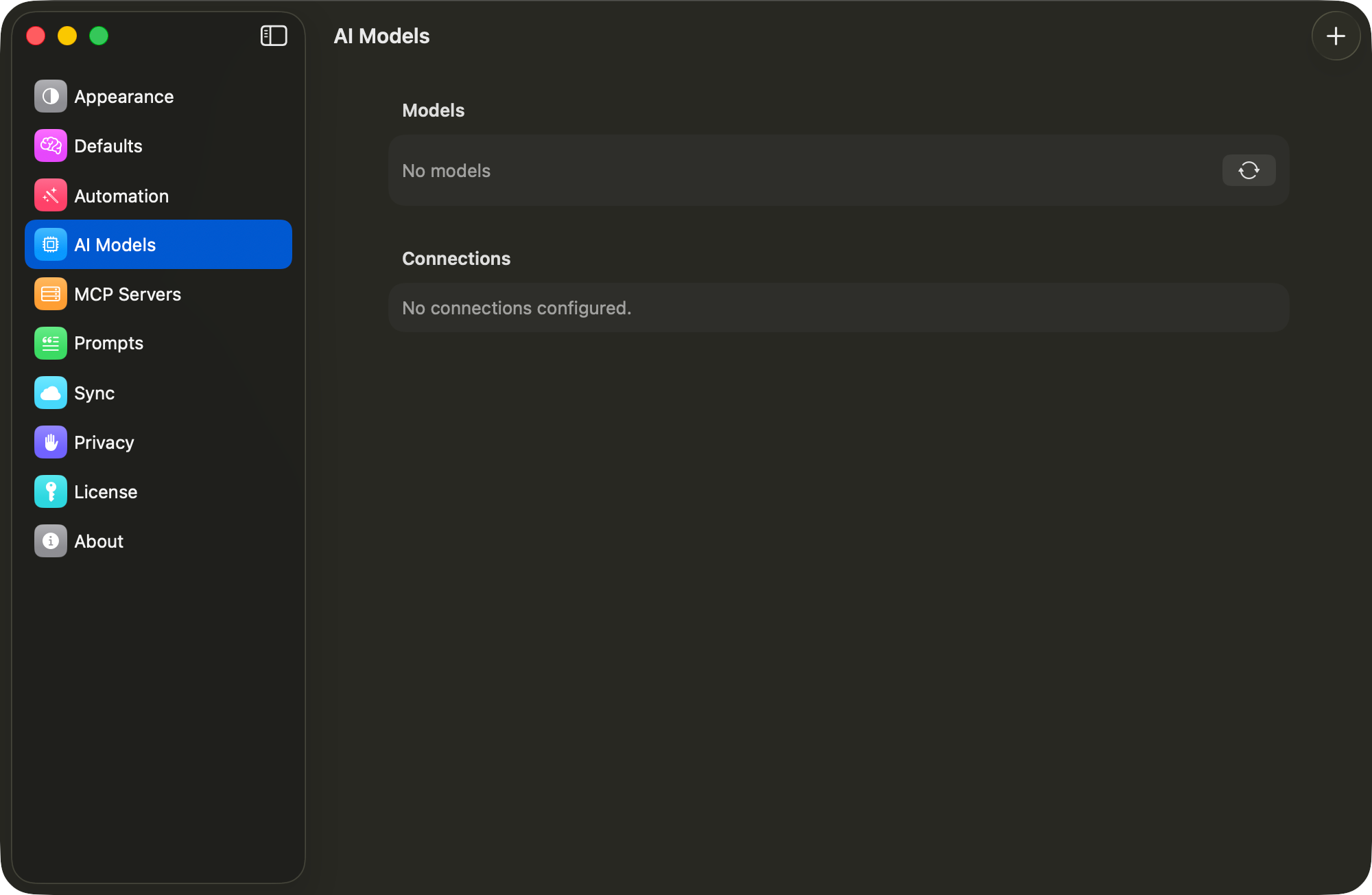The height and width of the screenshot is (895, 1372).
Task: Click the green Prompts quote icon
Action: coord(51,343)
